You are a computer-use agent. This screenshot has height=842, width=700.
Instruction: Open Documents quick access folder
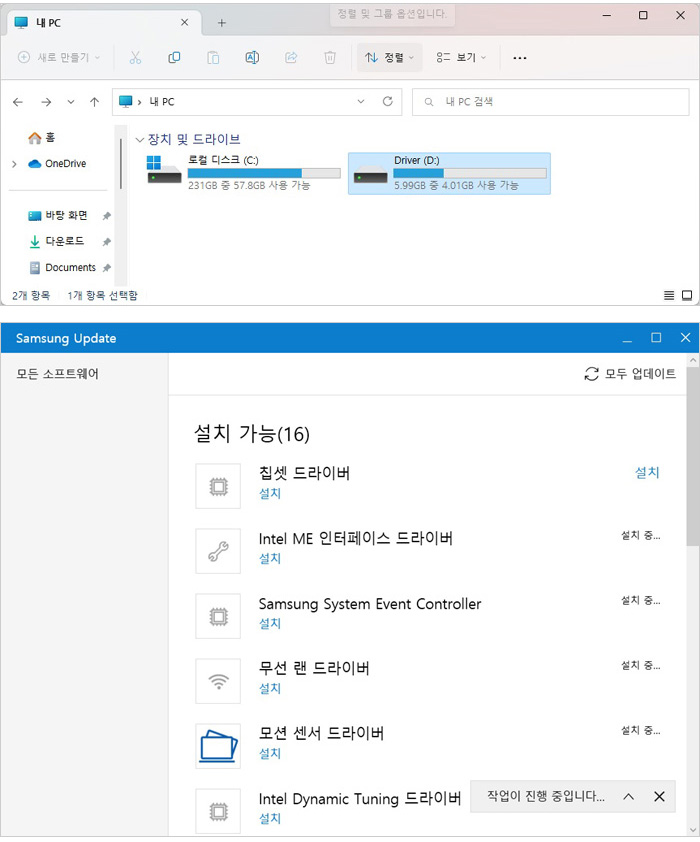(x=62, y=267)
